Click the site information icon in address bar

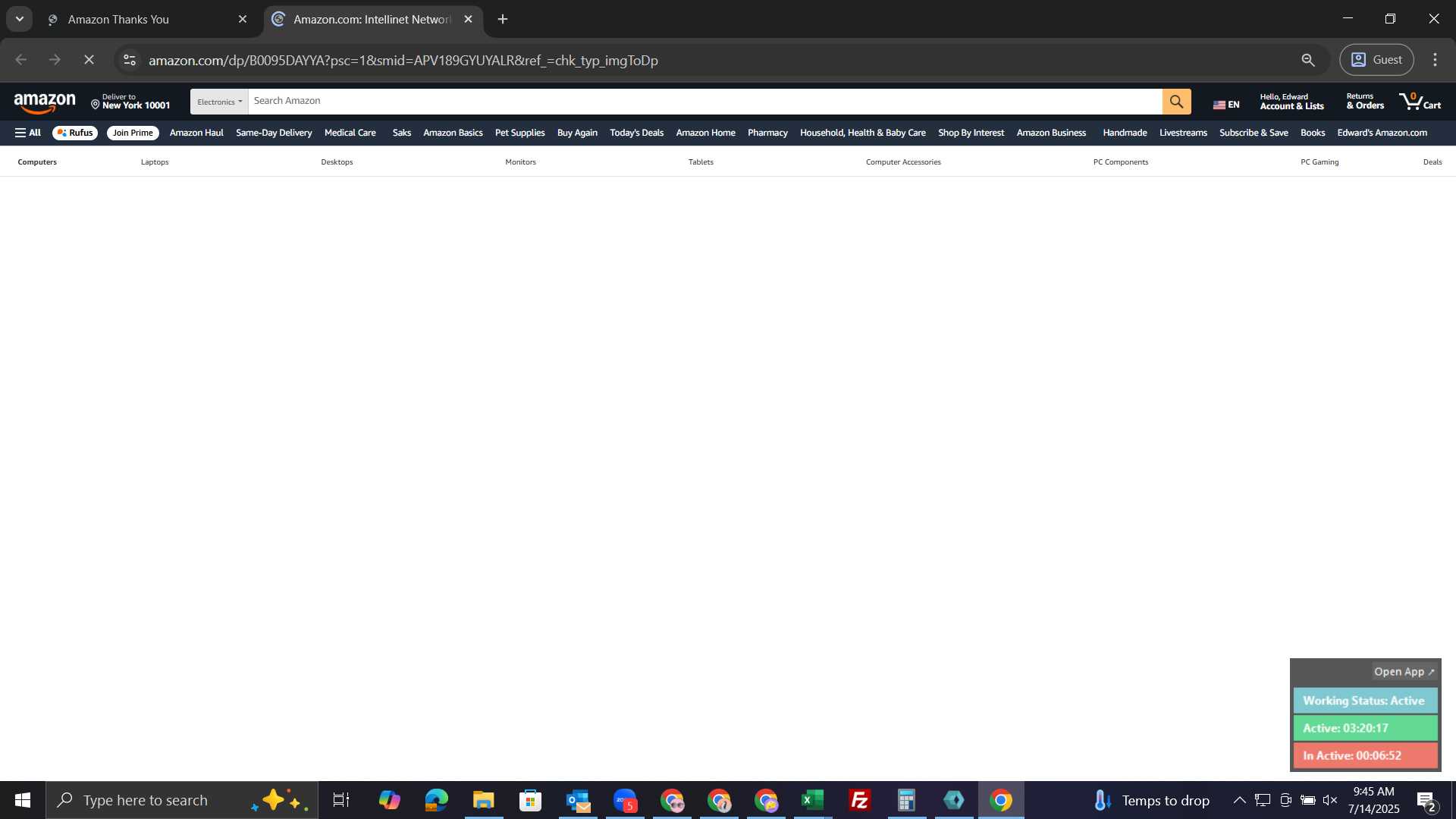click(130, 60)
